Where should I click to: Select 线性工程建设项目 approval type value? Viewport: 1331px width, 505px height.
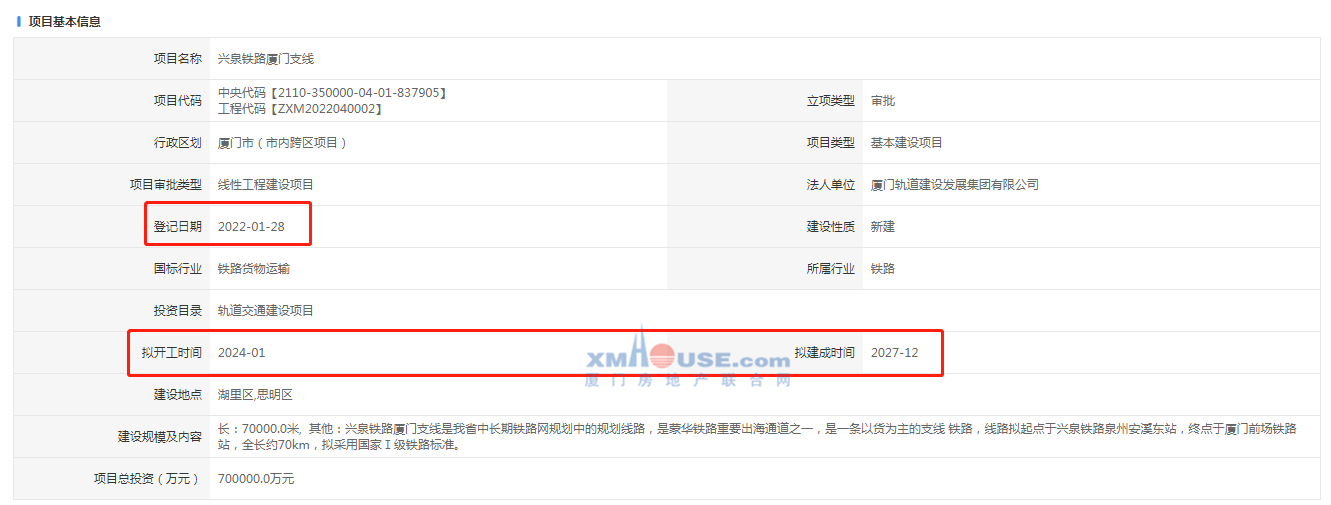265,185
